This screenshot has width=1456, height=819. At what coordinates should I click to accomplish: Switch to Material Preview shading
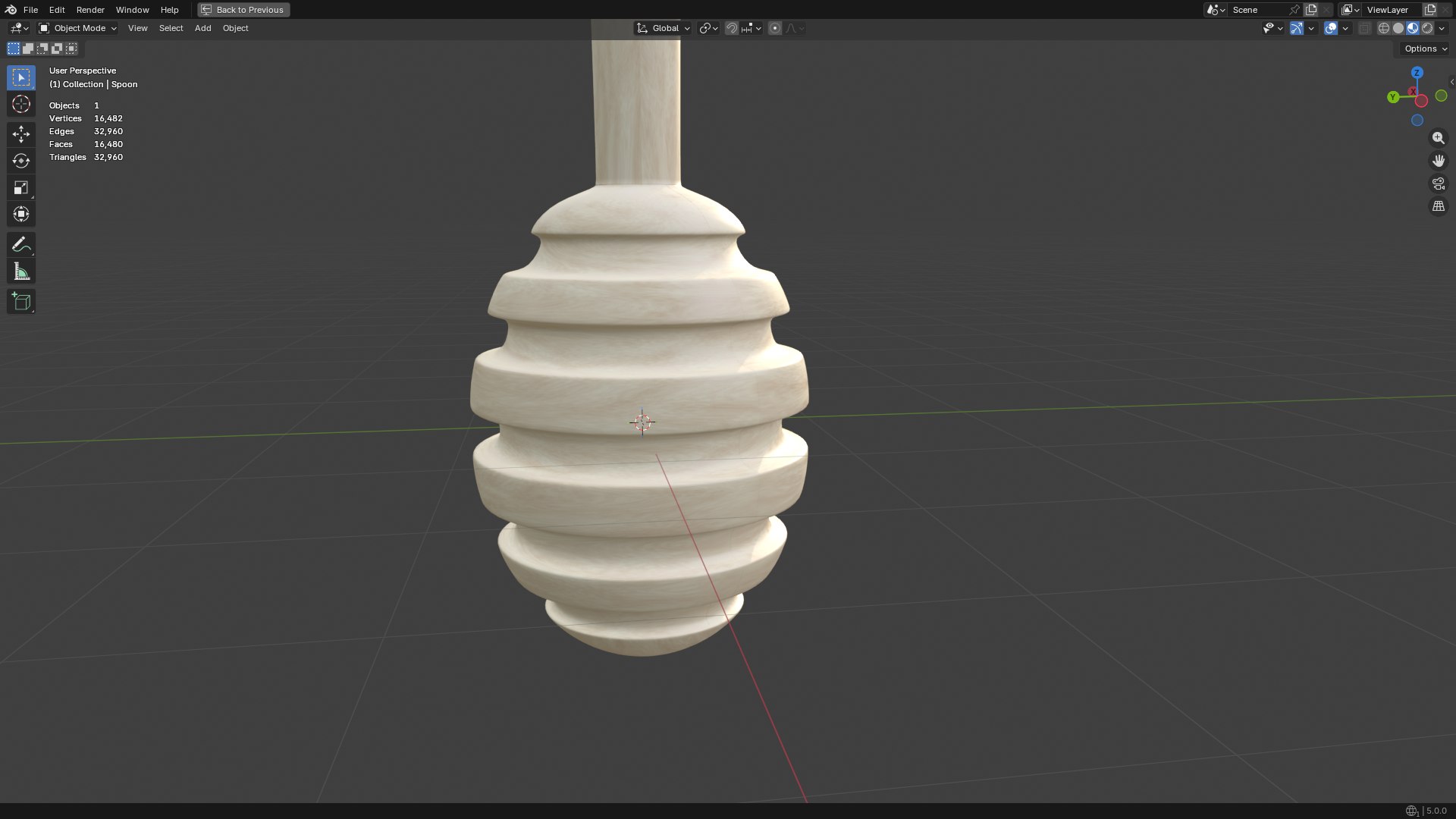pos(1413,28)
